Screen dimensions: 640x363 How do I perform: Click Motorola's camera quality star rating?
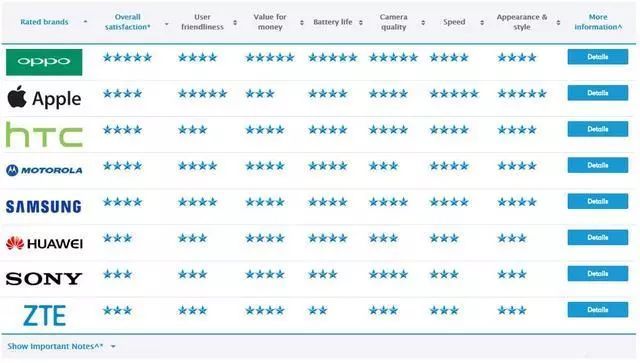coord(383,166)
